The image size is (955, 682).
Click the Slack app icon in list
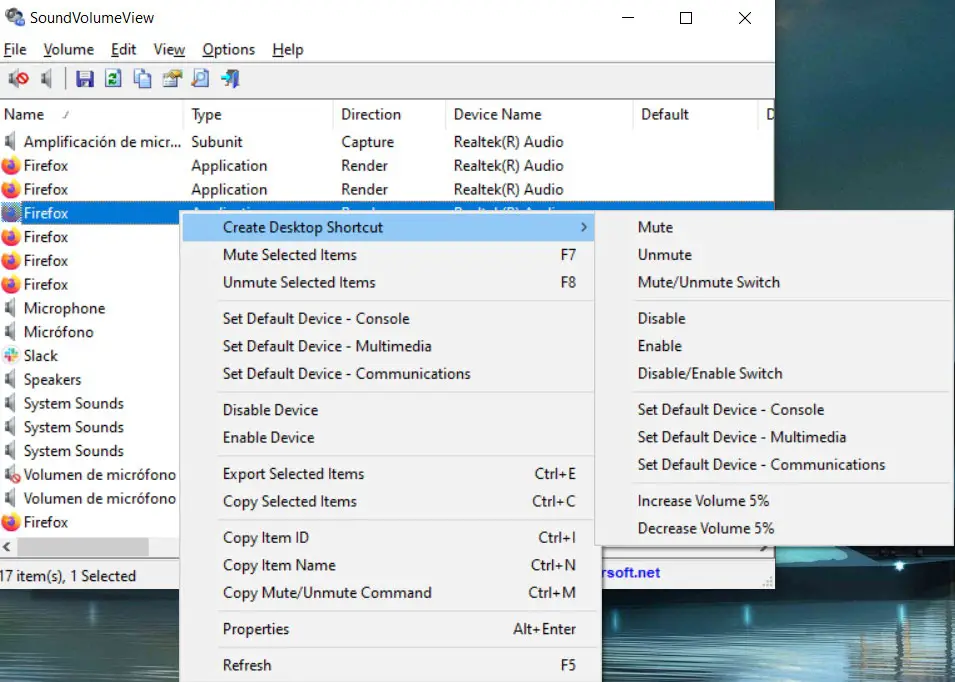click(10, 356)
